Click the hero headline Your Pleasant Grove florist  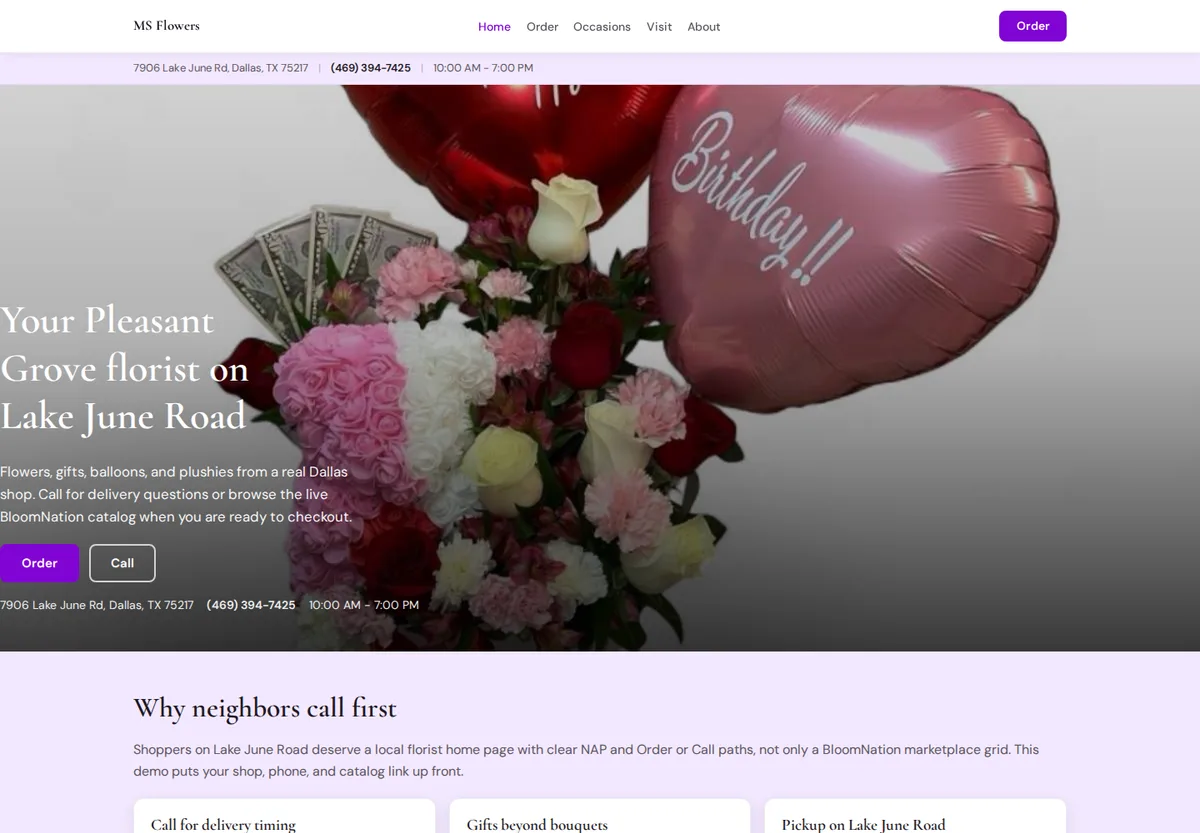(124, 368)
